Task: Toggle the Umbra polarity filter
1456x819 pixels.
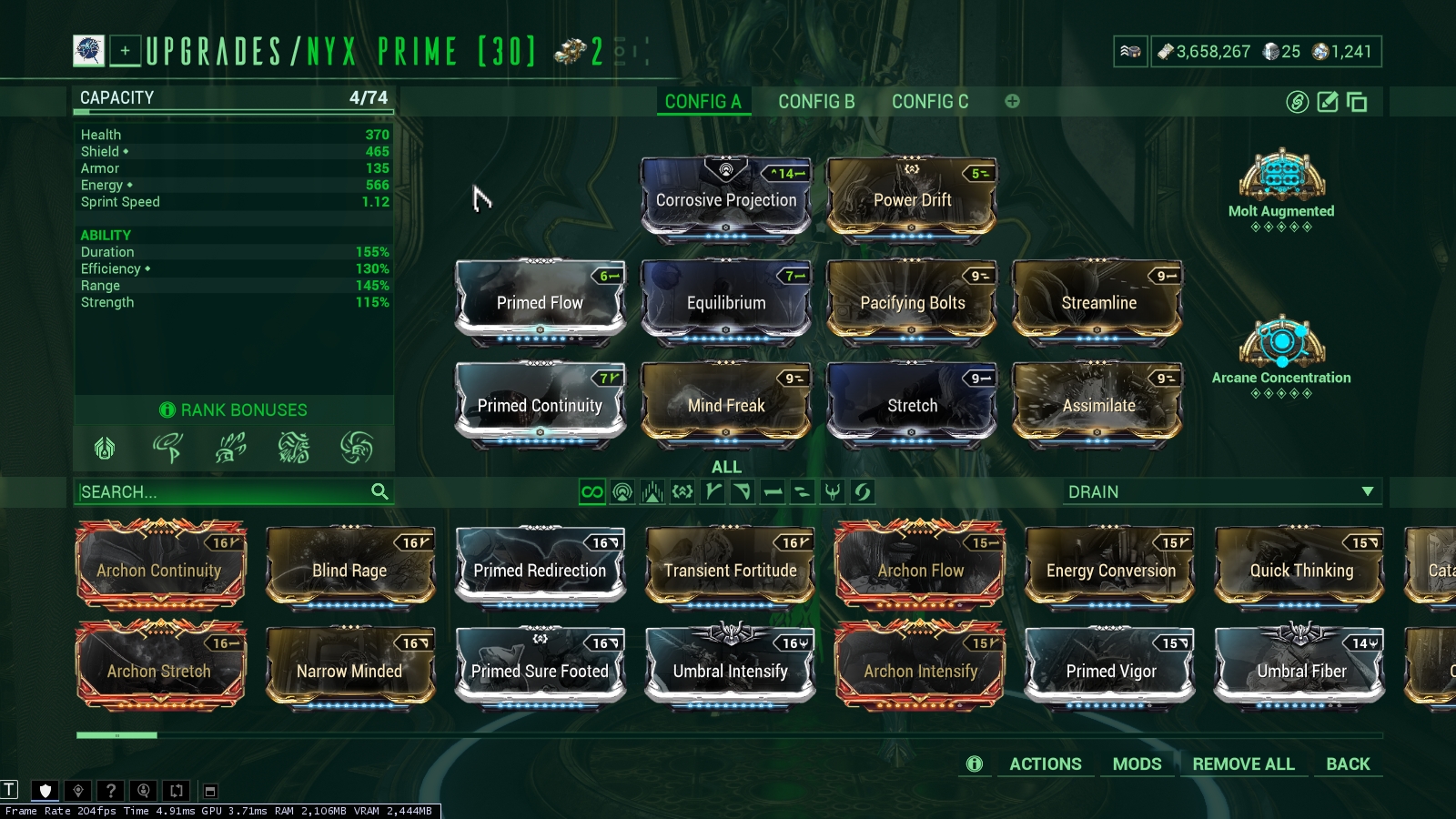Action: coord(833,491)
